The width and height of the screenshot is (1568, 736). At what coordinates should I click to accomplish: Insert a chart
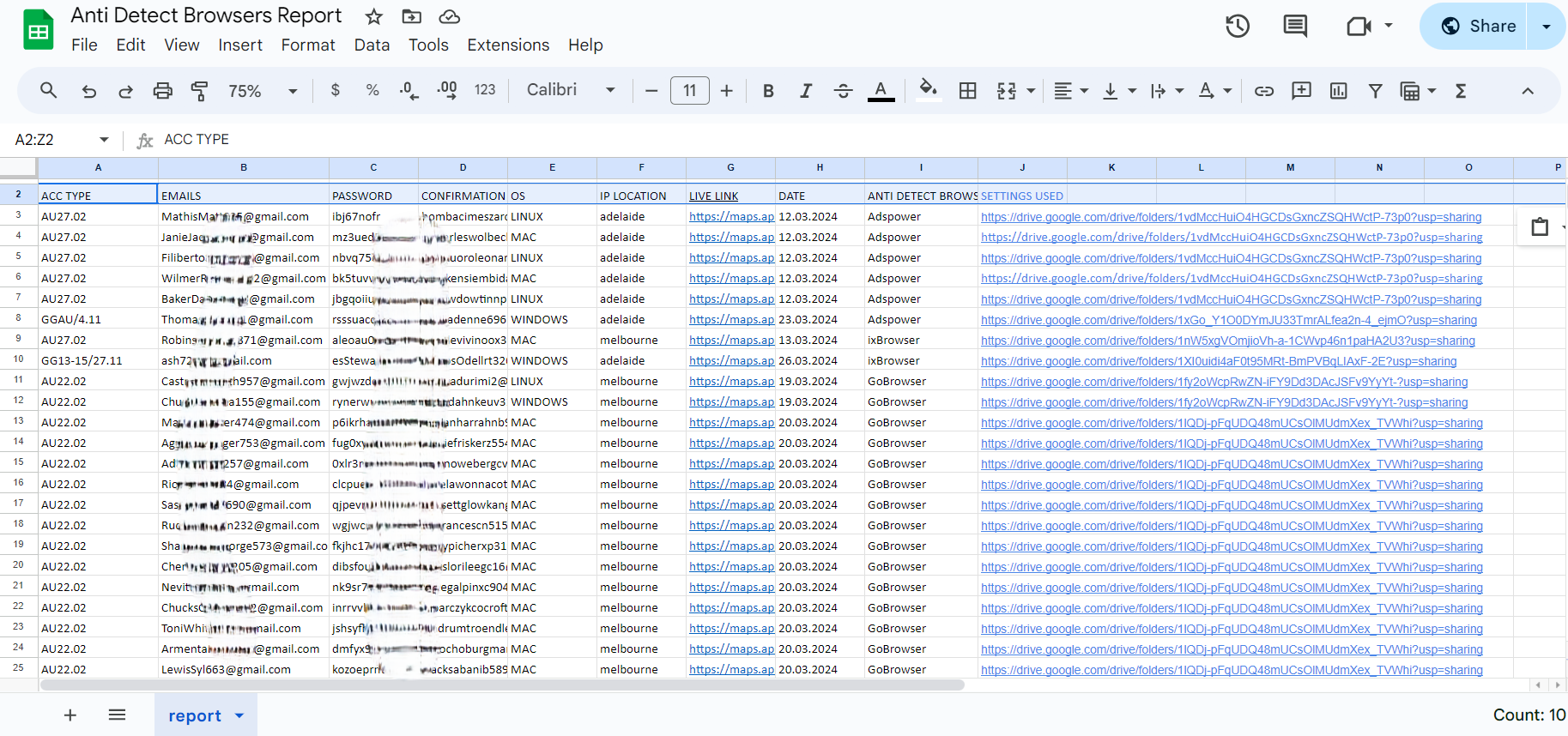(1338, 91)
